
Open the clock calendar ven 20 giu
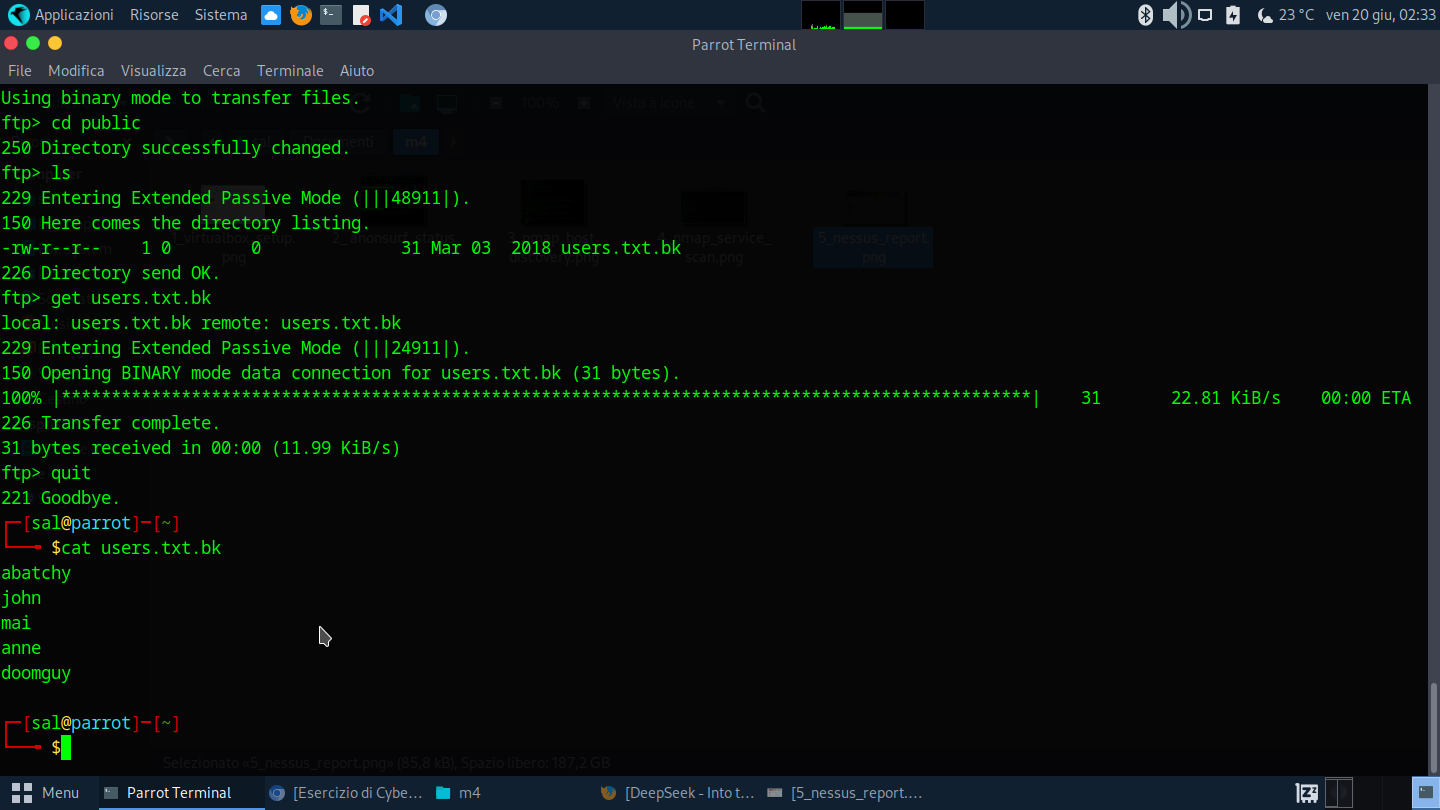(x=1380, y=15)
